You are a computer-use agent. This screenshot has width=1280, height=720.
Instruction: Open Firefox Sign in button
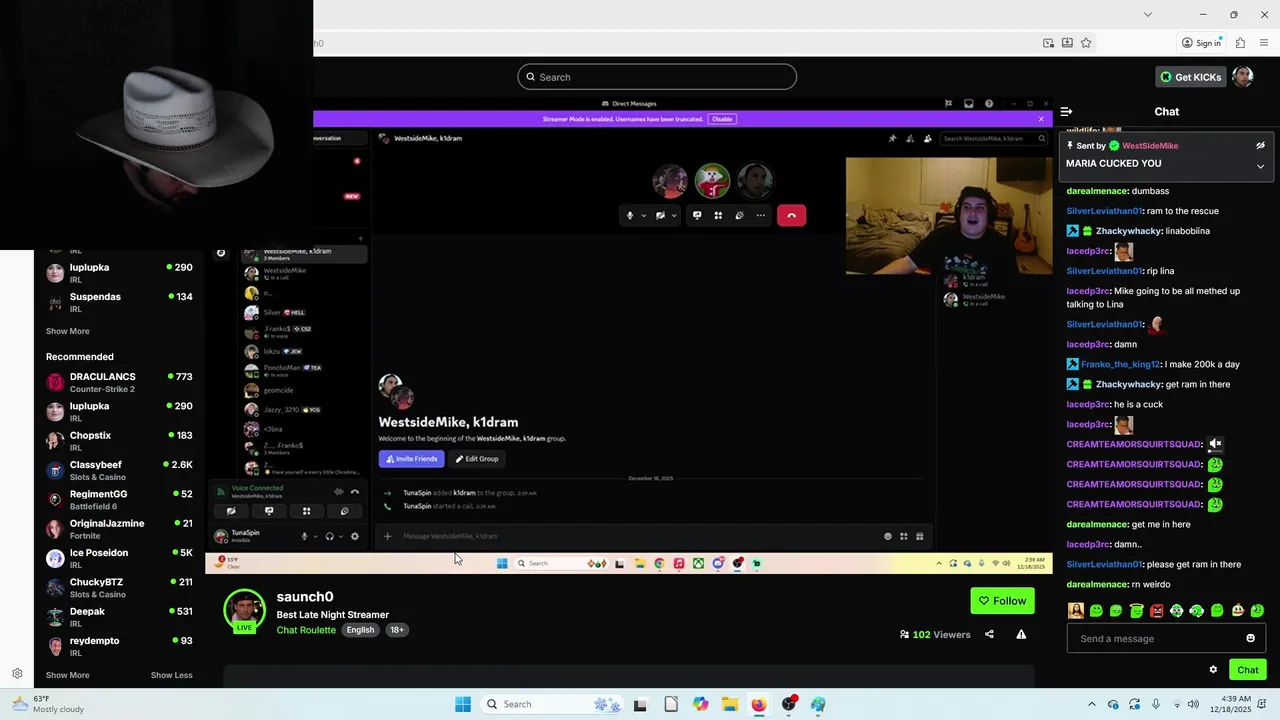coord(1201,43)
